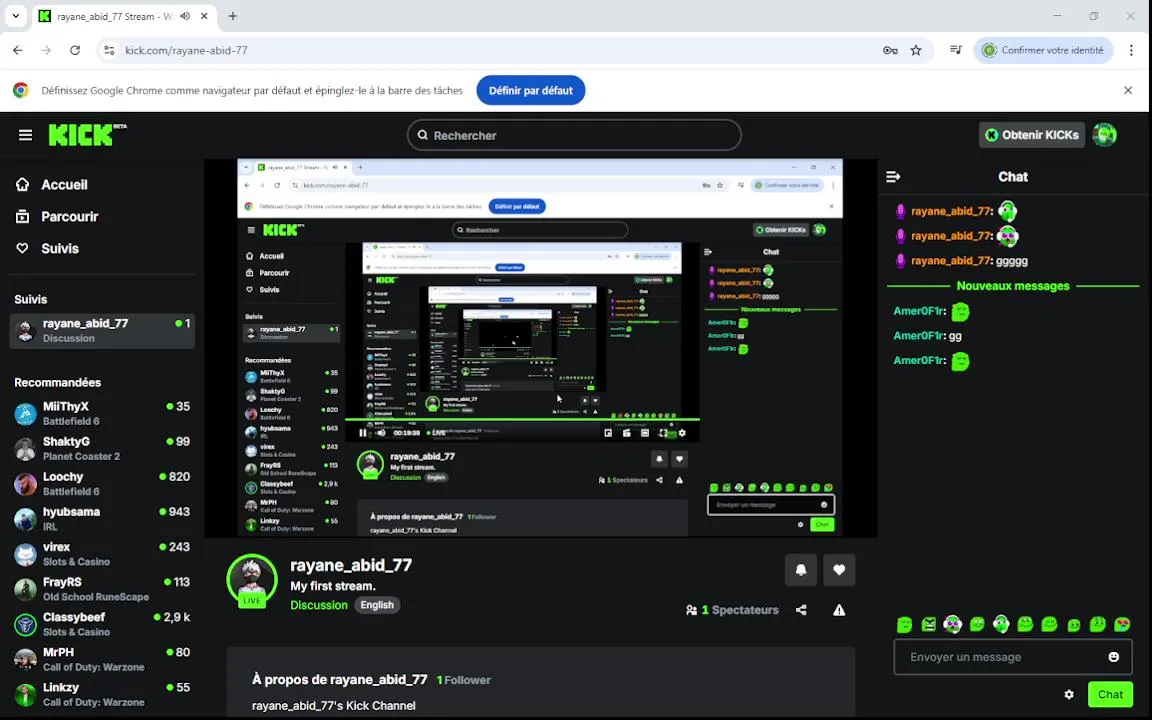This screenshot has width=1152, height=720.
Task: Open Parcourir in the sidebar
Action: tap(57, 217)
